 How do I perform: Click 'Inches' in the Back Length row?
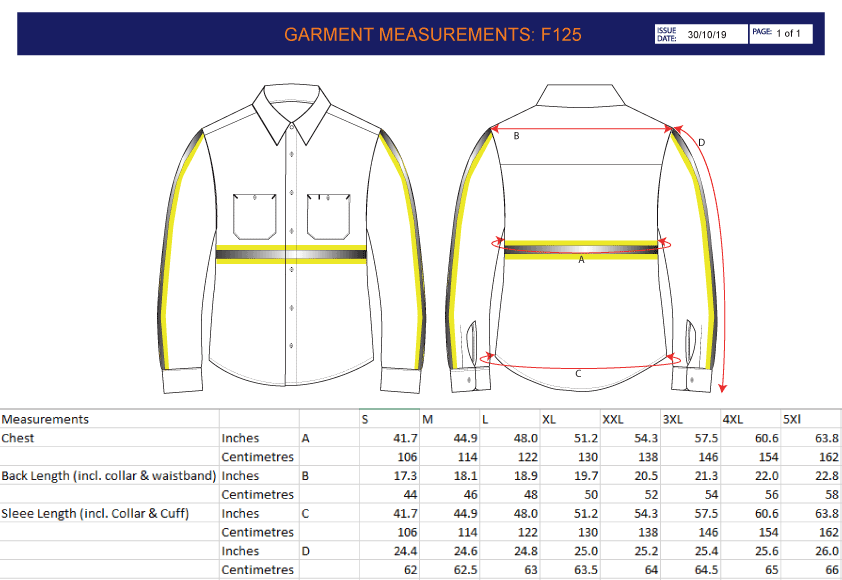(x=240, y=475)
